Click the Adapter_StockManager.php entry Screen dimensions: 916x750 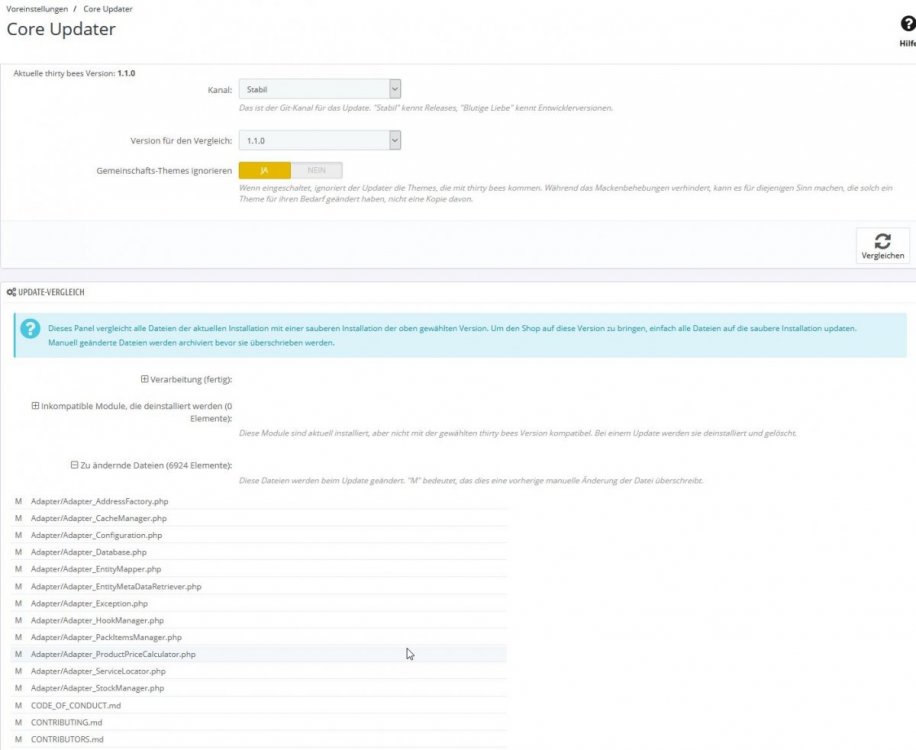point(97,688)
